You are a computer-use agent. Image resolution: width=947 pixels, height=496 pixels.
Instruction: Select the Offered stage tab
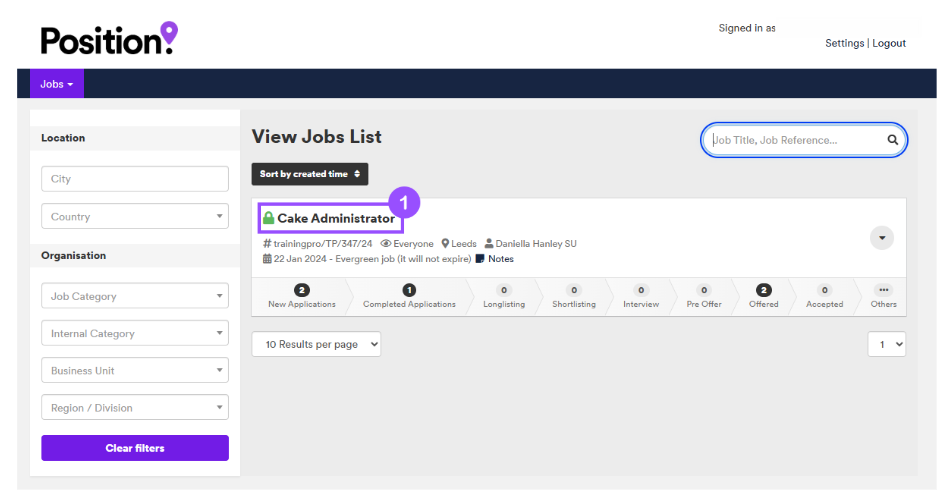click(764, 296)
